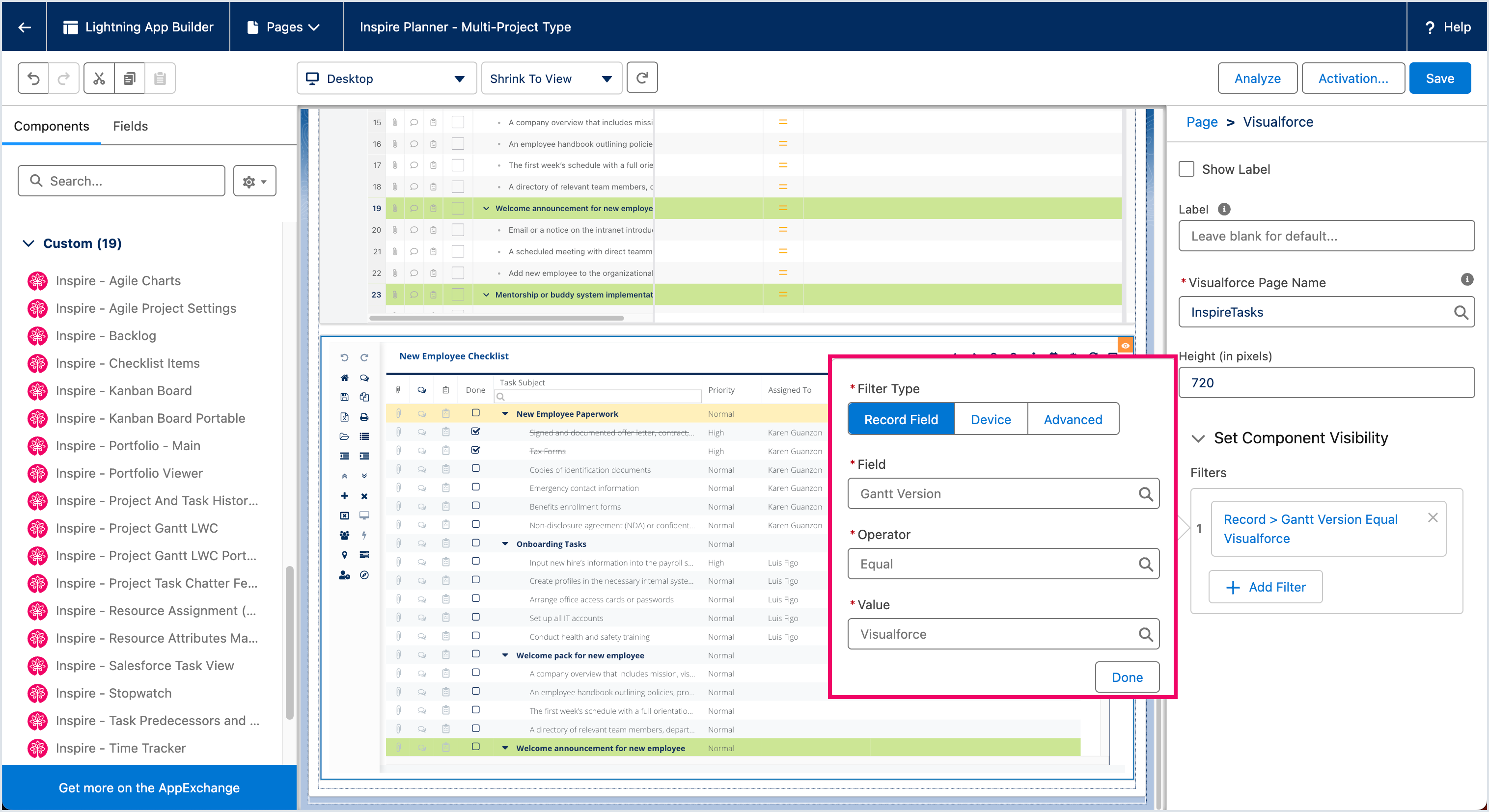
Task: Tick the checkbox in row 19 of the upper grid
Action: coord(458,208)
